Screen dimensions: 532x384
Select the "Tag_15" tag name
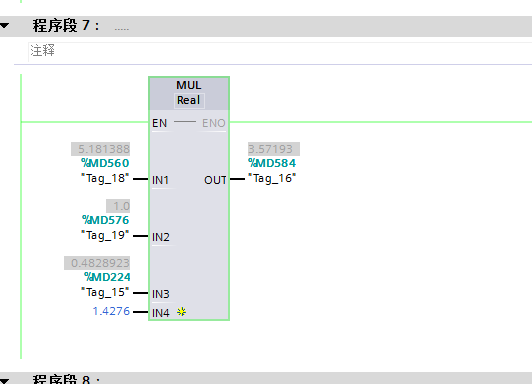point(105,292)
